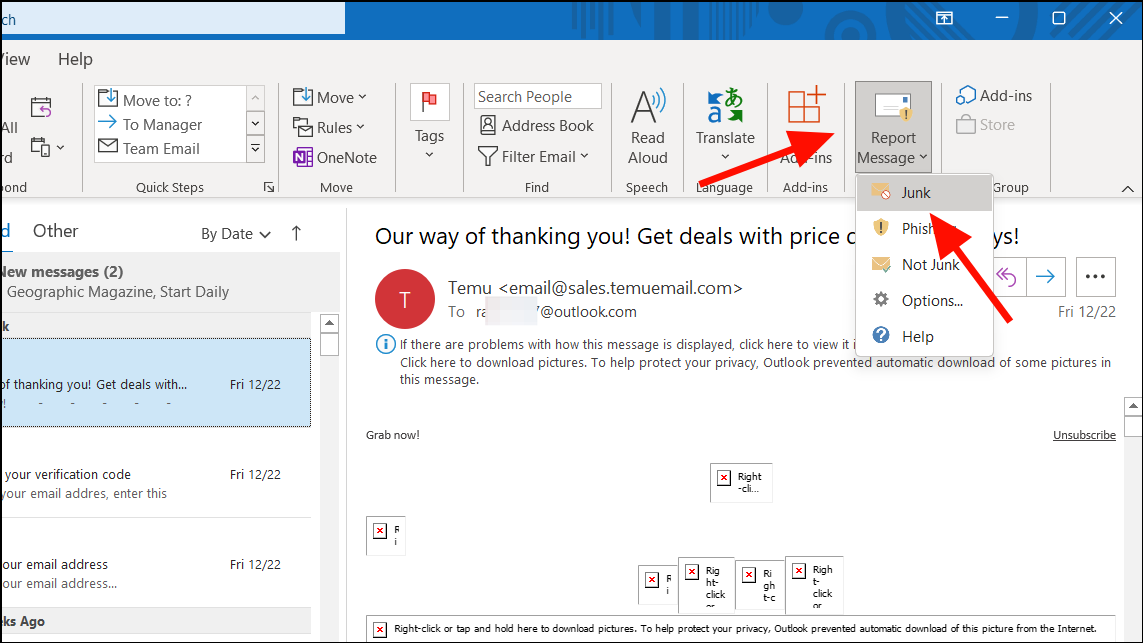
Task: Expand the Quick Steps gallery
Action: tap(255, 149)
